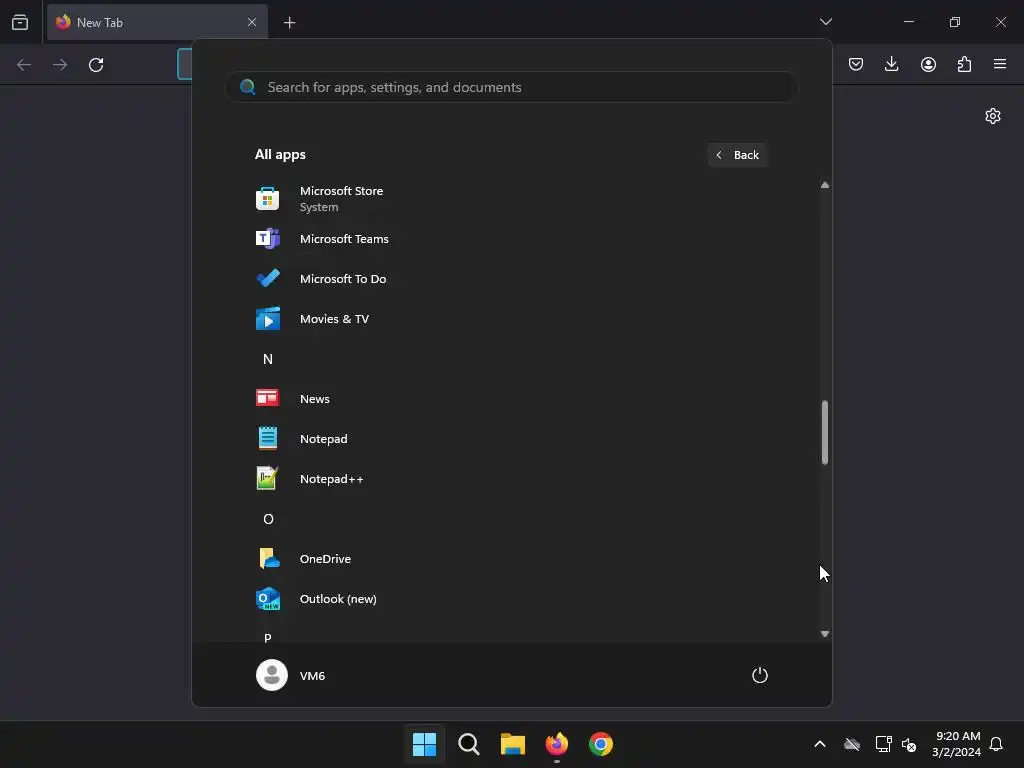This screenshot has width=1024, height=768.
Task: Open Microsoft Store app icon
Action: click(x=268, y=199)
